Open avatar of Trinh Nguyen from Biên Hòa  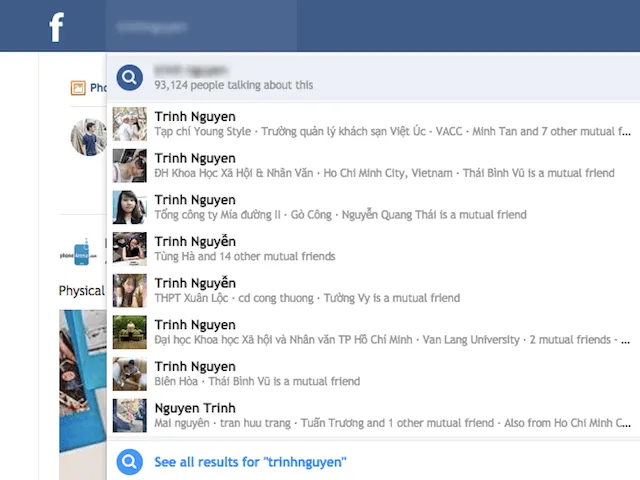tap(130, 374)
